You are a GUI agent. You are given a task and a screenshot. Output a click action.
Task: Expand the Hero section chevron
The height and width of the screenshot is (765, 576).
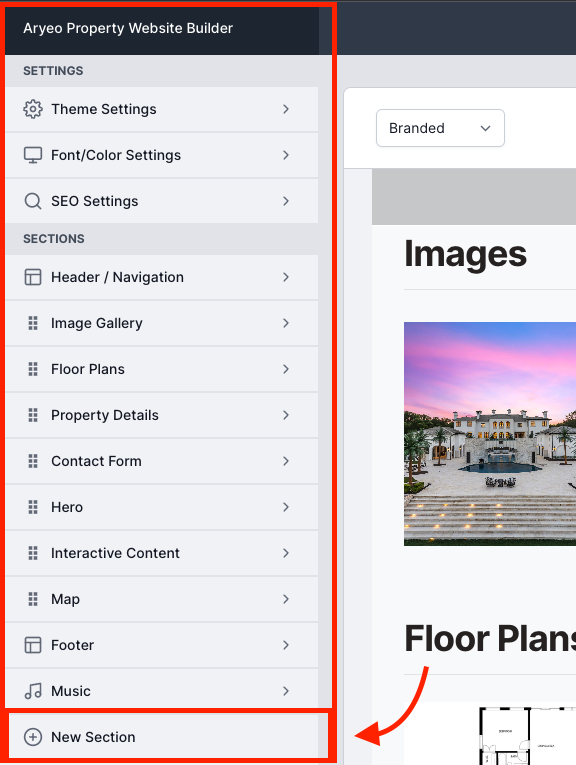click(x=286, y=507)
